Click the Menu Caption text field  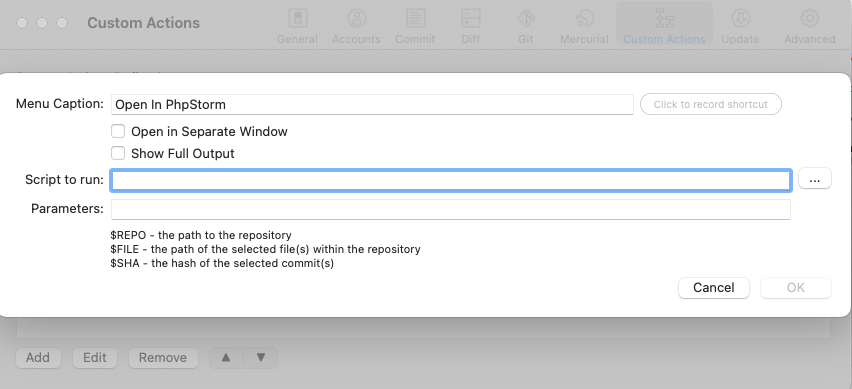tap(372, 104)
